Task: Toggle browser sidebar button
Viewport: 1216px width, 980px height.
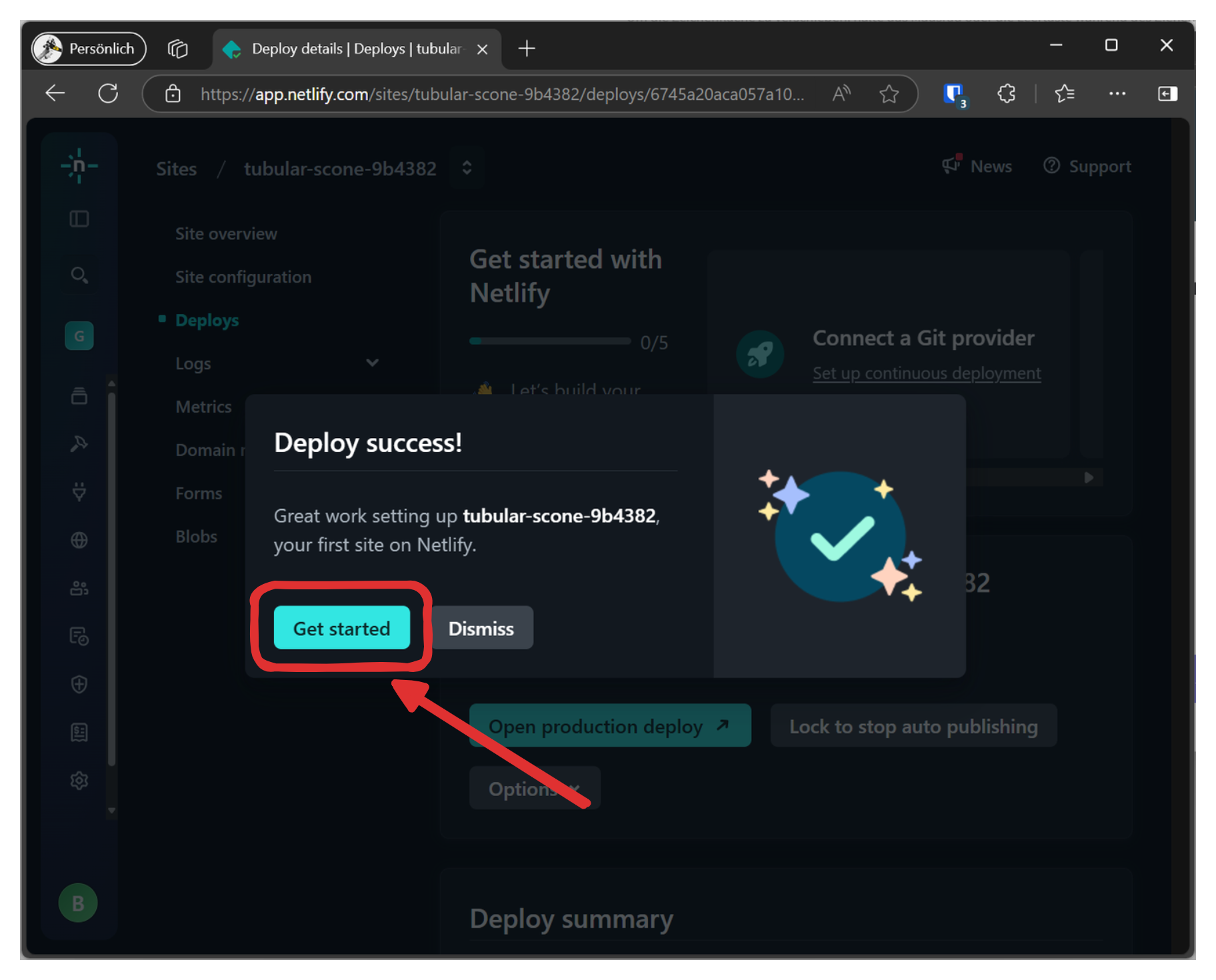Action: pos(1167,93)
